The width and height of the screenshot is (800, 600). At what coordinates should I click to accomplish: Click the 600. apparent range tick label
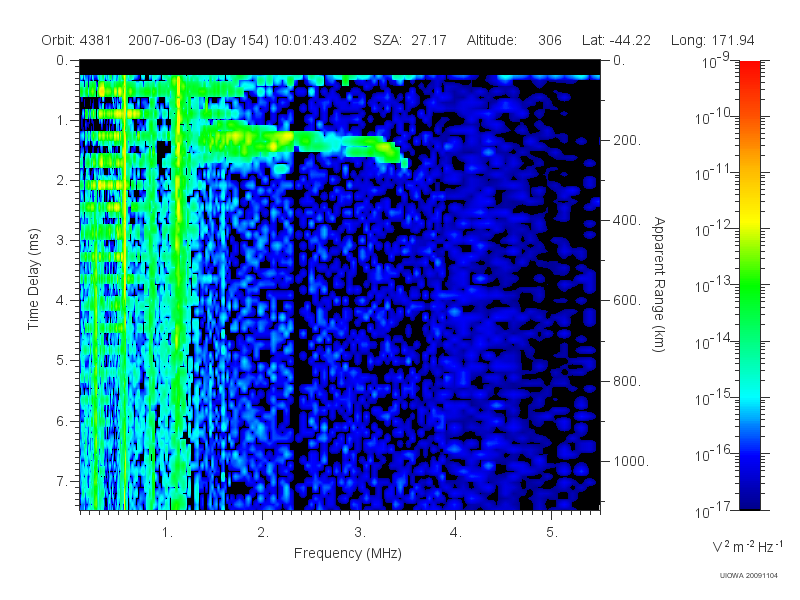coord(627,301)
